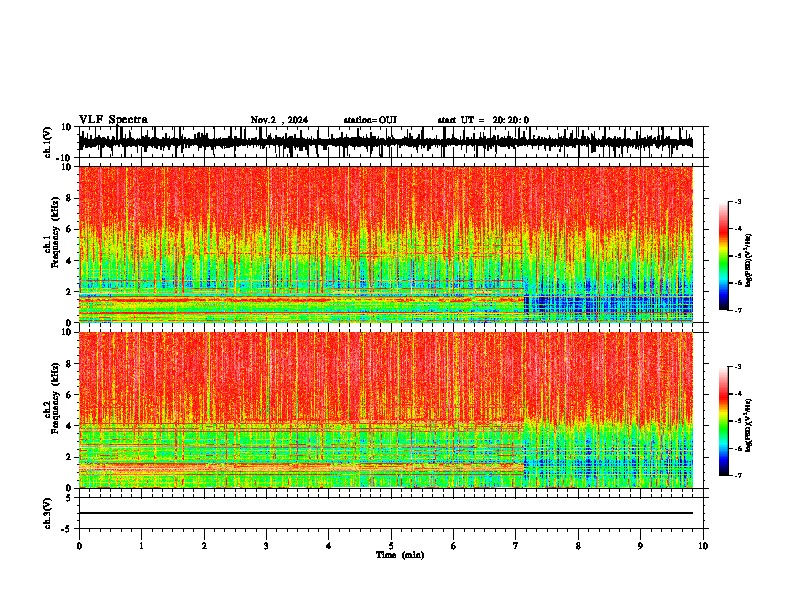792x612 pixels.
Task: Click the ch.3(V) axis label
Action: click(47, 513)
